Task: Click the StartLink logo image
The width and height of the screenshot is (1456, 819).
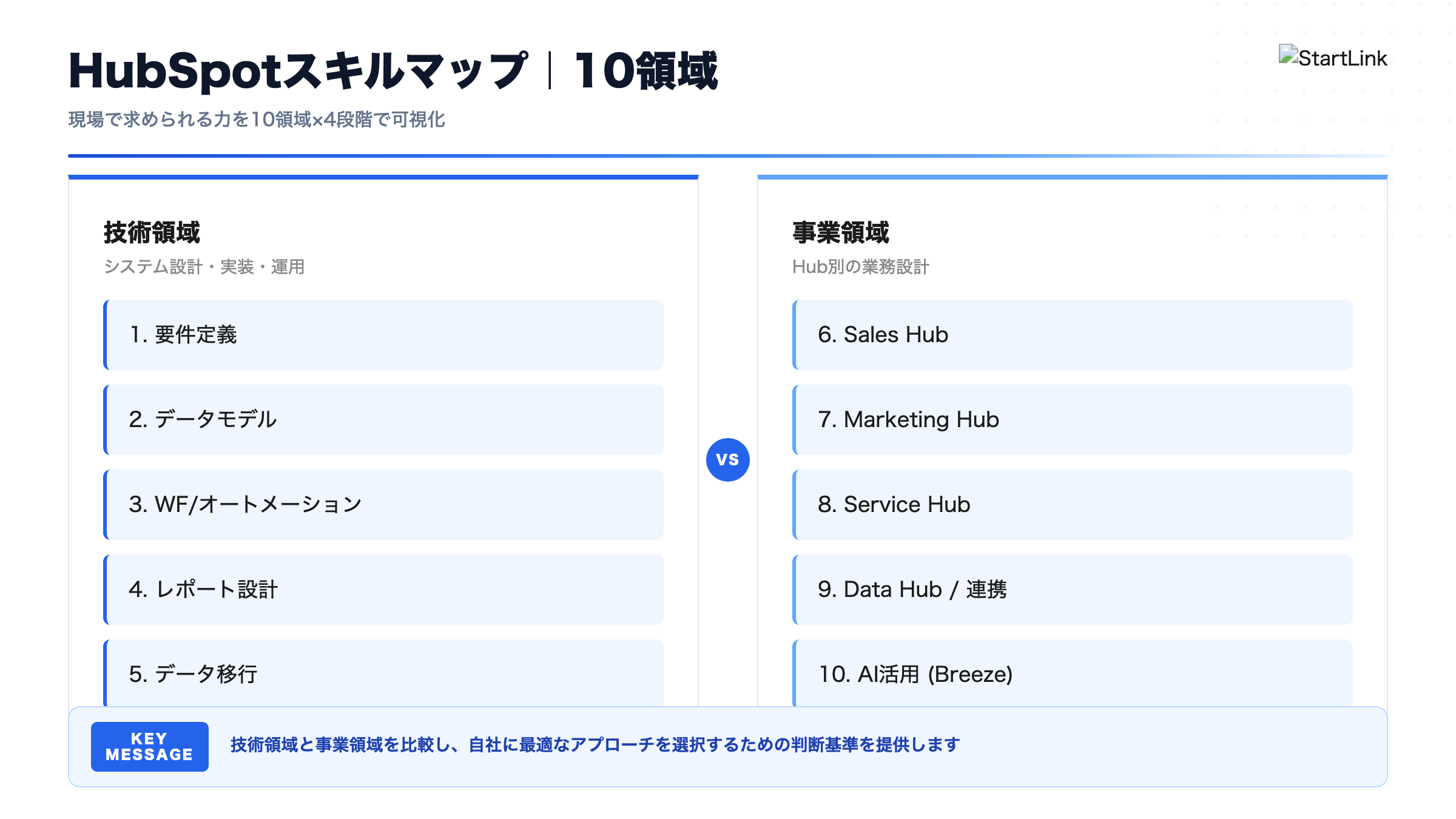Action: coord(1333,58)
